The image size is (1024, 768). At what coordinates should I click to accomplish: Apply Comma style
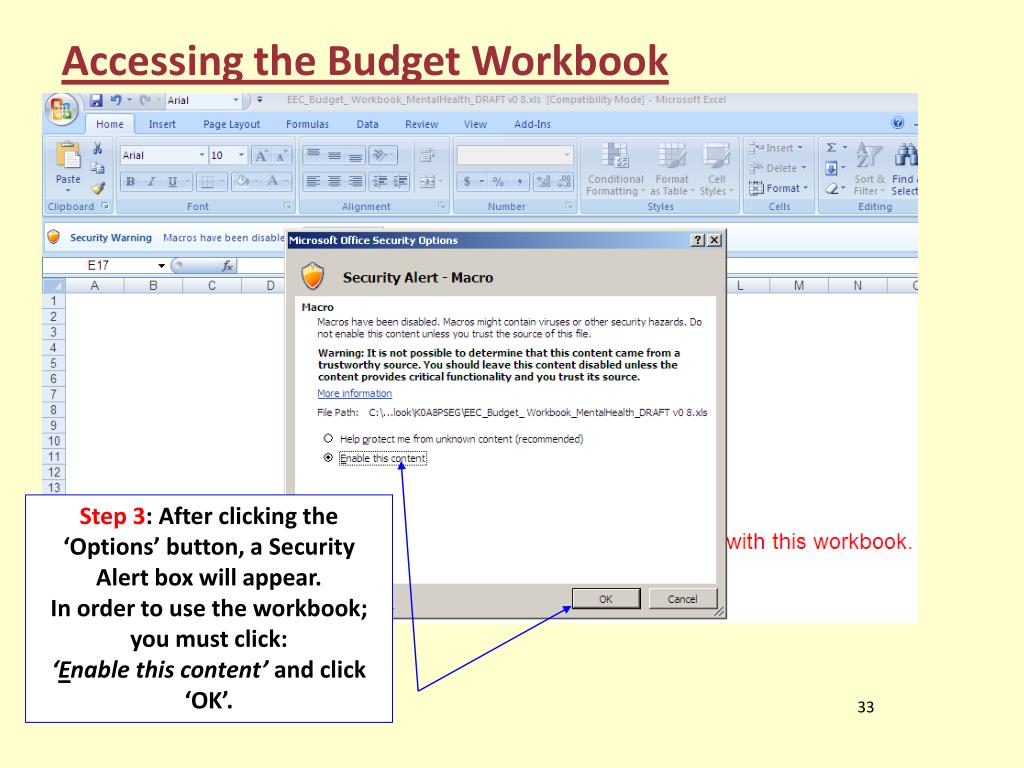point(519,181)
